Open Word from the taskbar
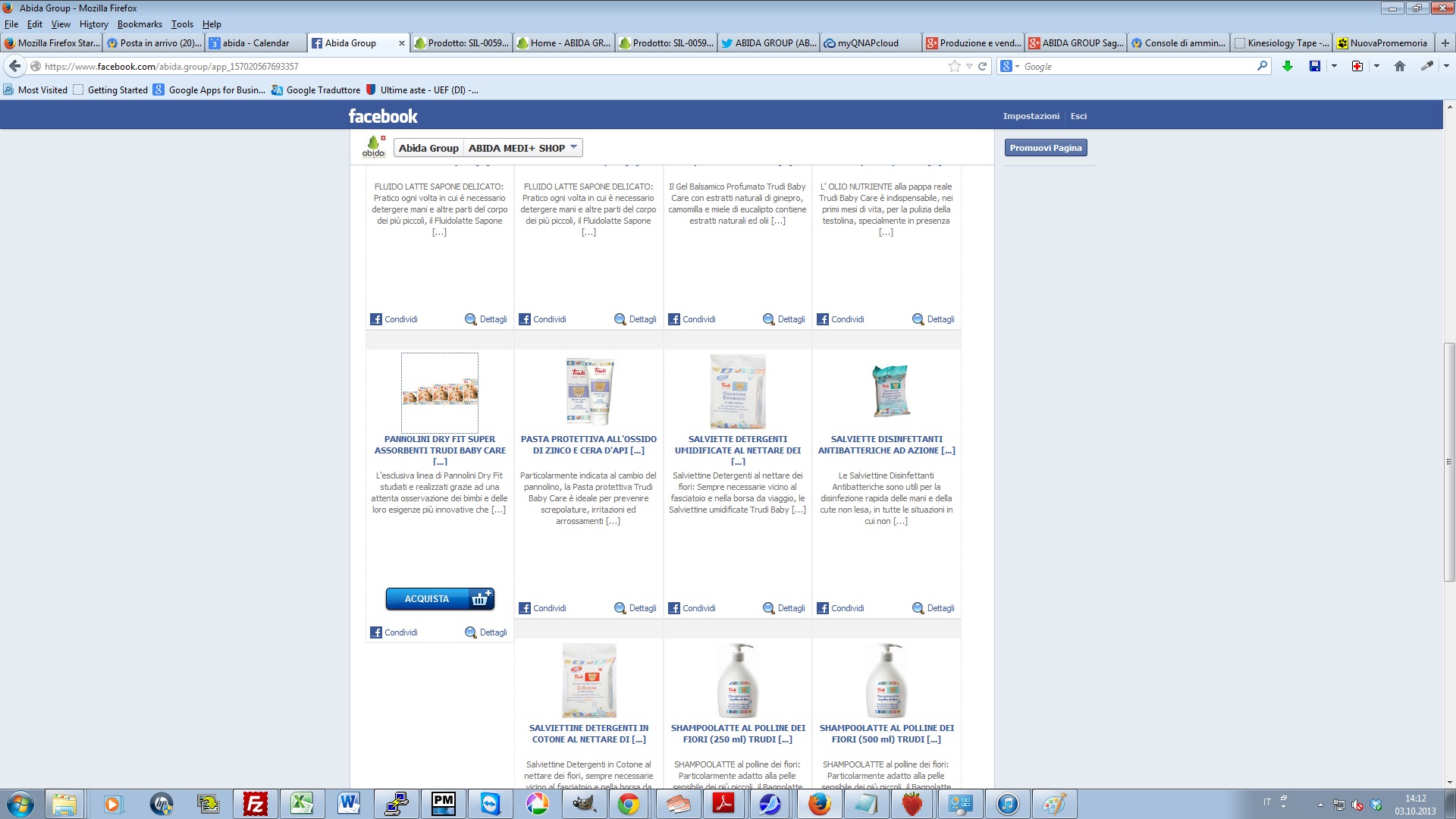 click(x=349, y=804)
